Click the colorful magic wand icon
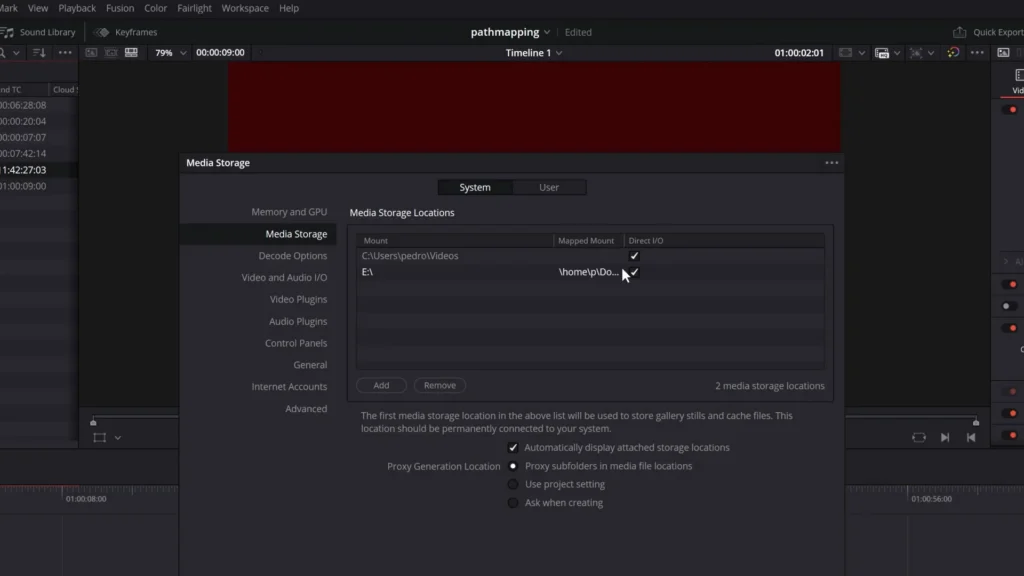This screenshot has width=1024, height=576. pos(953,52)
